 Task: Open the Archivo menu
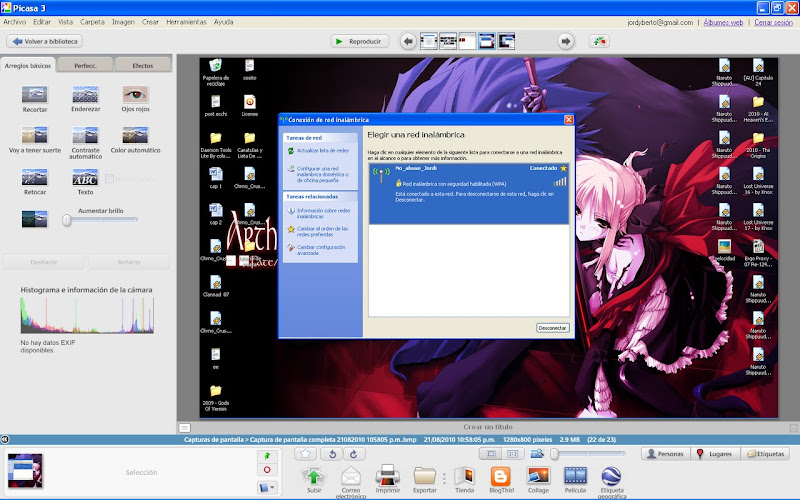[x=15, y=22]
